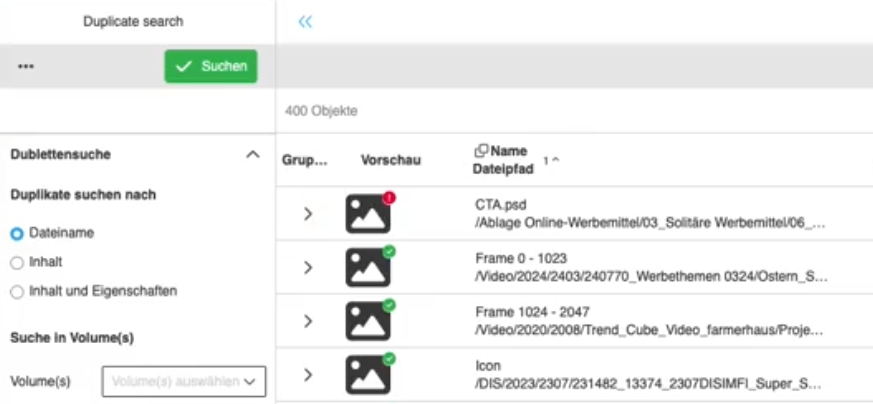Sort by the Name column header
Viewport: 873px width, 404px height.
(509, 151)
